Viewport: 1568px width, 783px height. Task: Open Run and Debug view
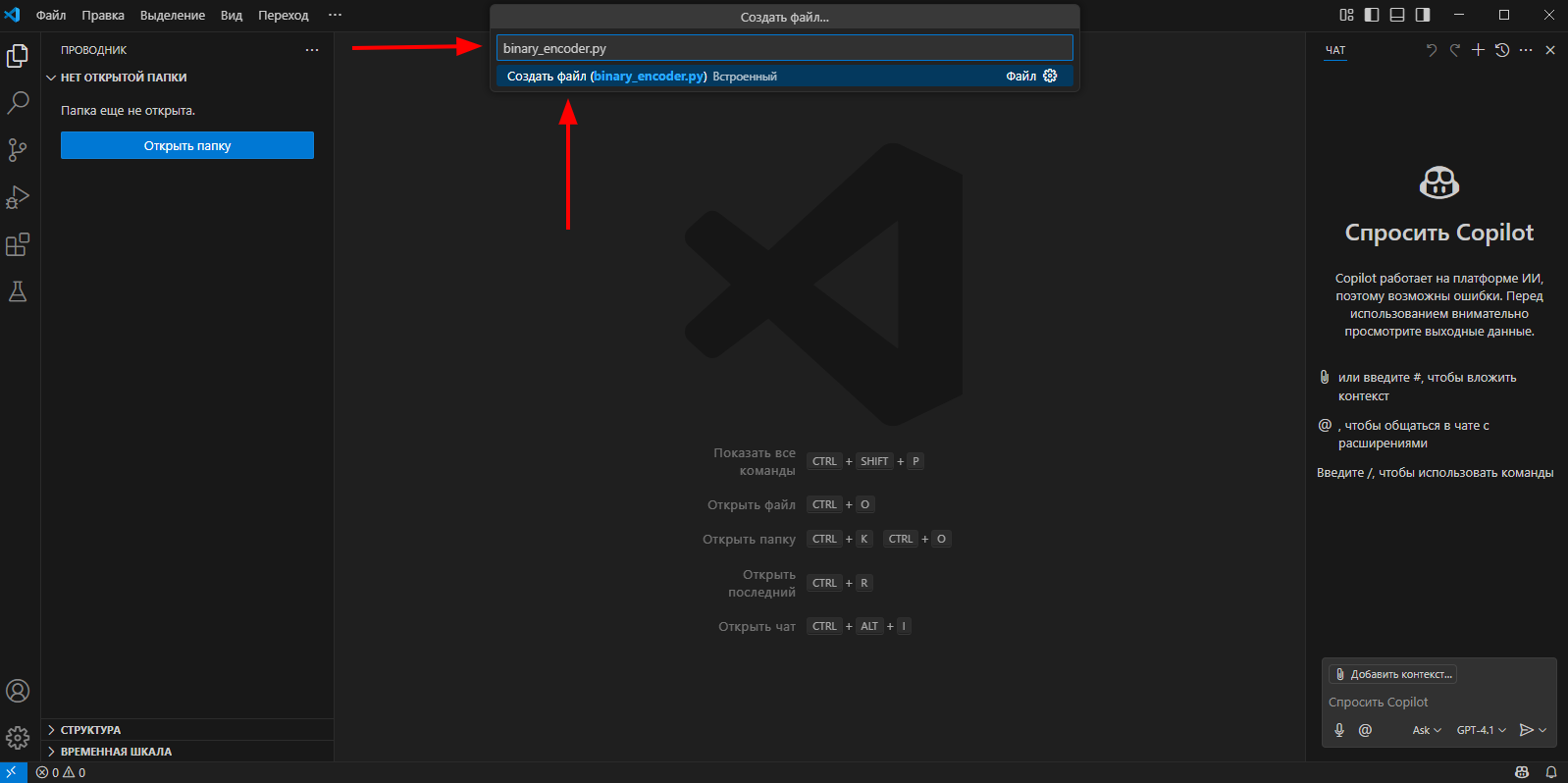(18, 197)
